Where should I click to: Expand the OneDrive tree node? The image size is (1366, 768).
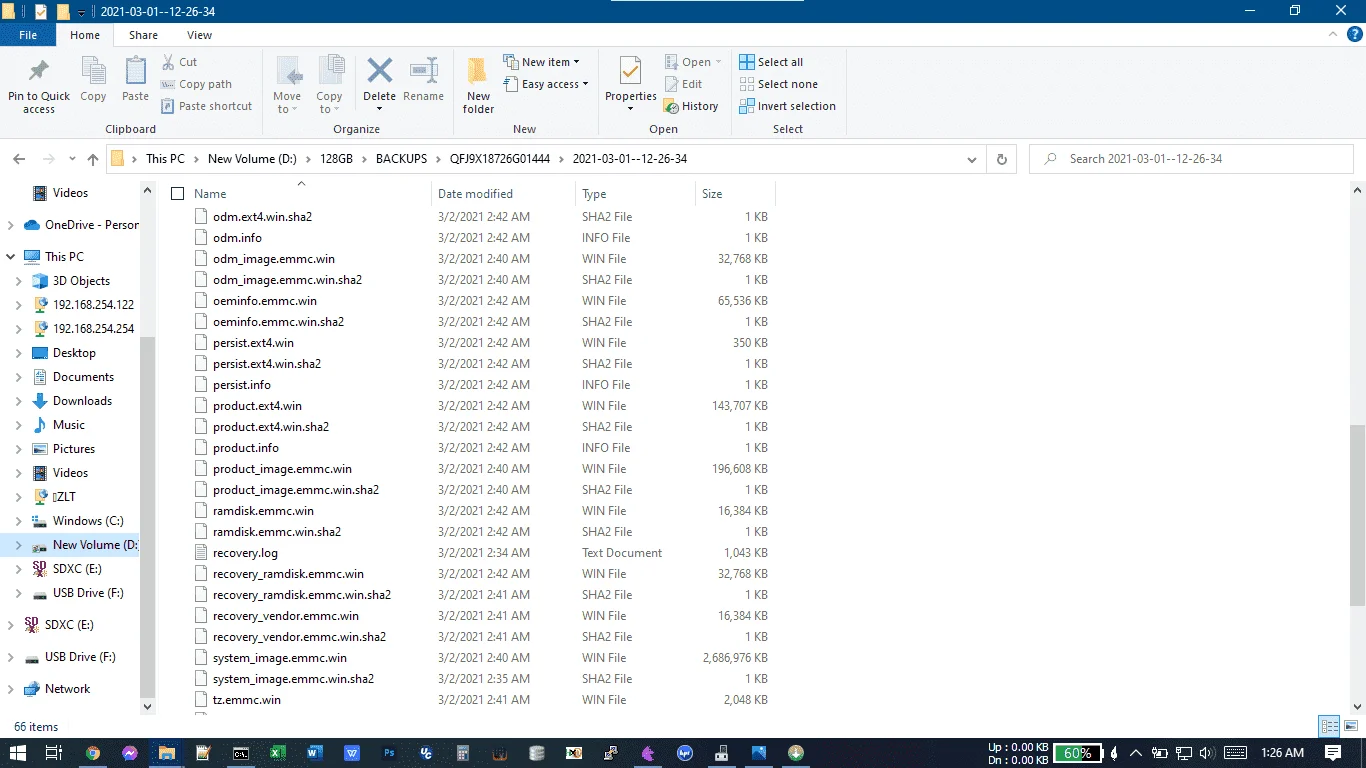click(11, 225)
